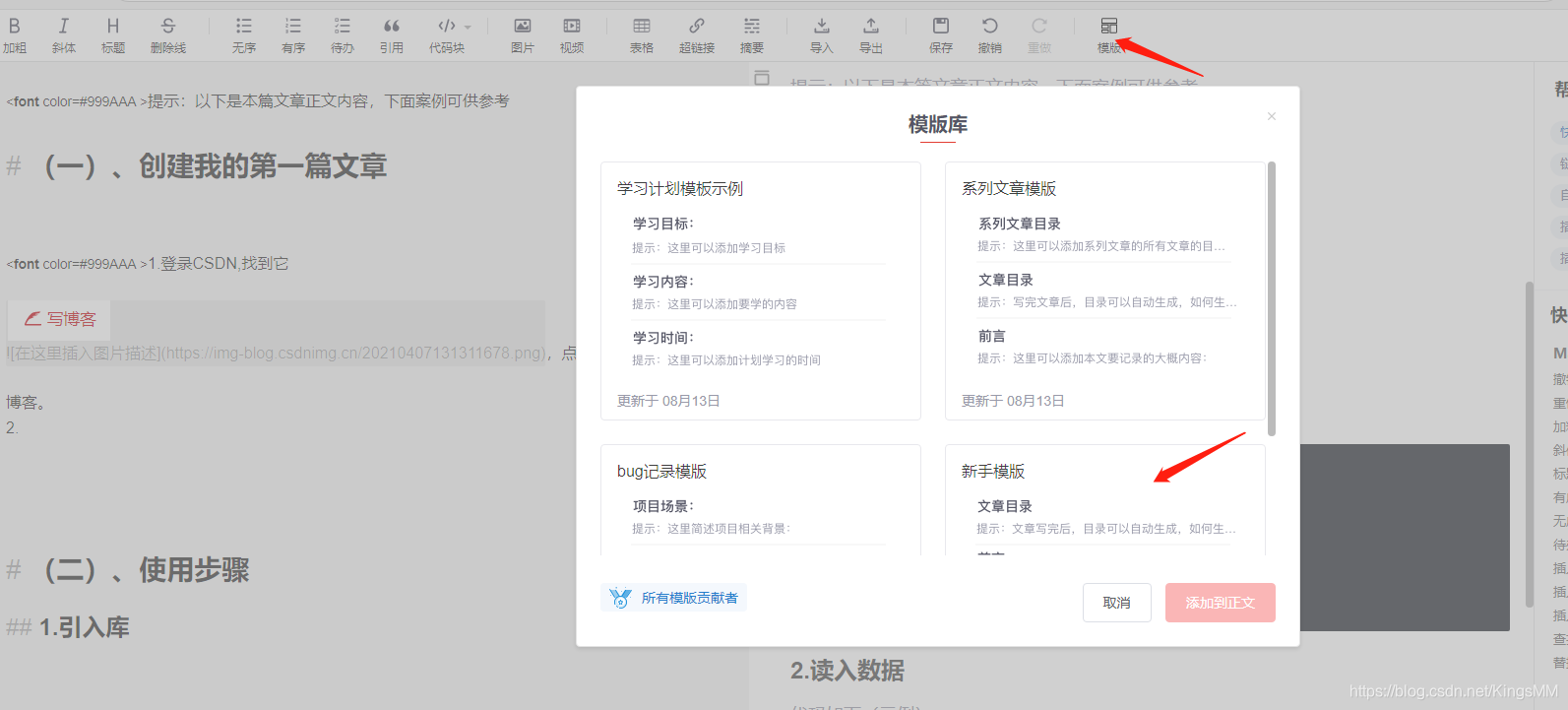Click the 写博客 pen icon
This screenshot has height=710, width=1568.
(x=32, y=319)
